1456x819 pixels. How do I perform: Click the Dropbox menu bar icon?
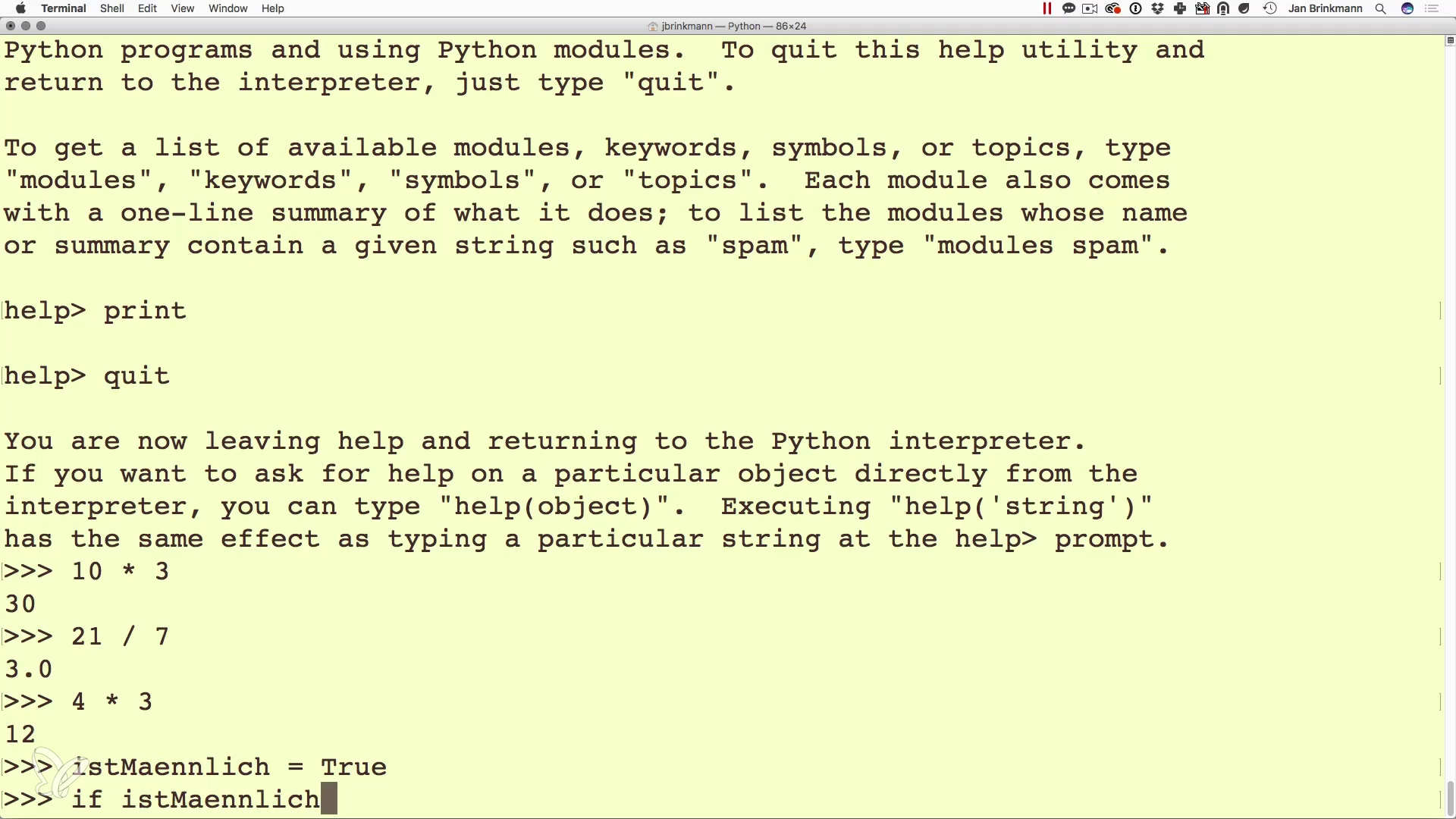pyautogui.click(x=1158, y=8)
